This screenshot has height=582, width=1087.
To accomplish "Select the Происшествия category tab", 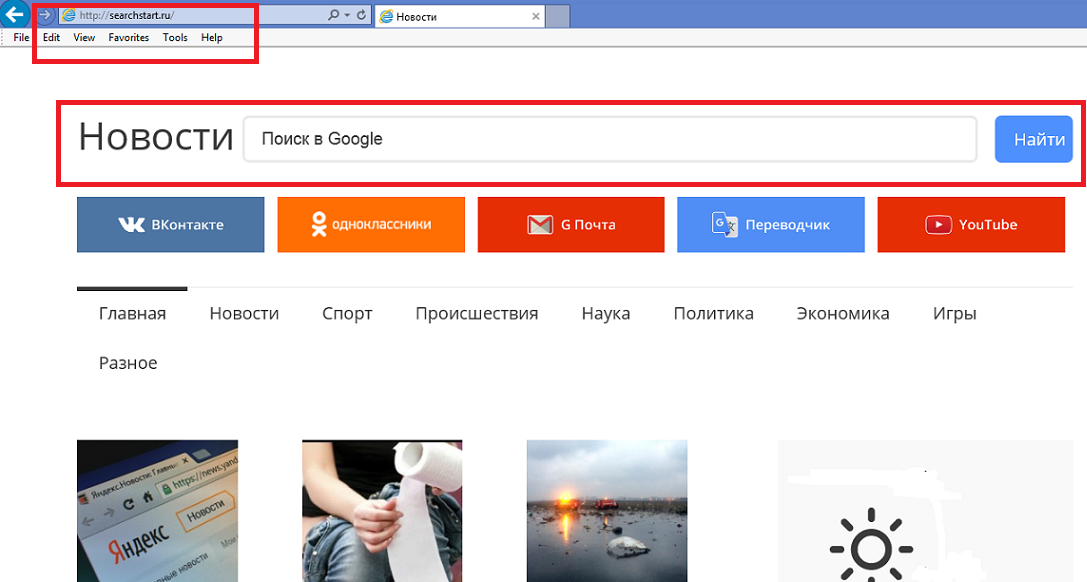I will (x=477, y=314).
